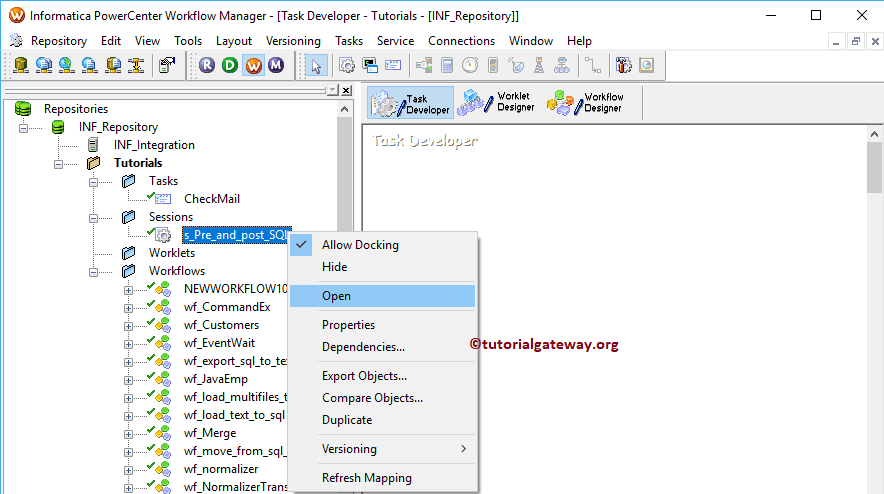Collapse the Workflows folder node
This screenshot has height=494, width=884.
tap(93, 272)
